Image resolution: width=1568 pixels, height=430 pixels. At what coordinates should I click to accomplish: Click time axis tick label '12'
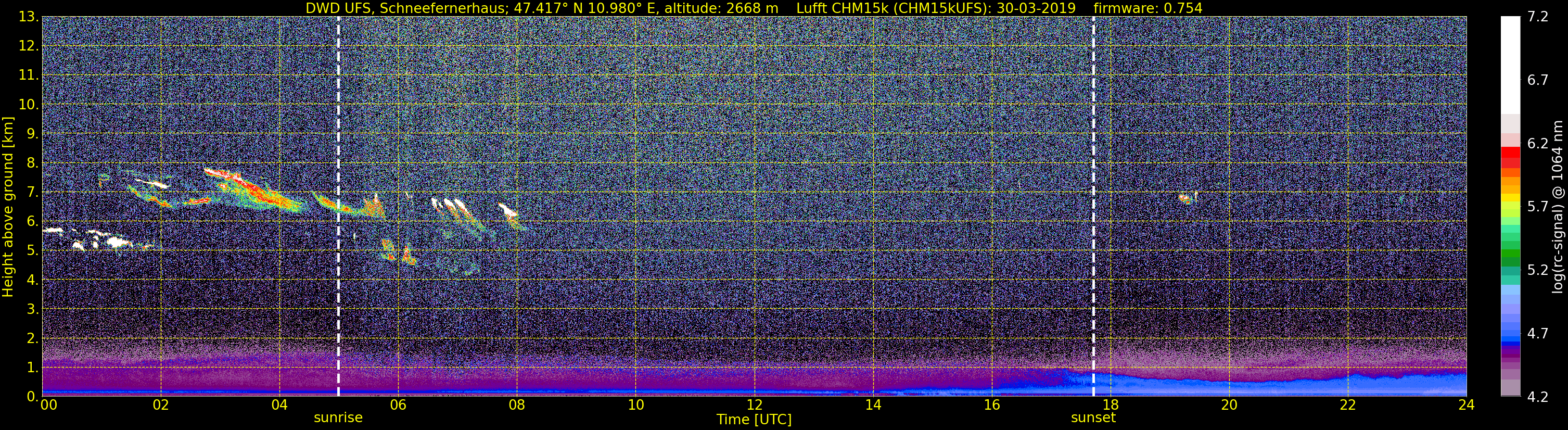[754, 406]
